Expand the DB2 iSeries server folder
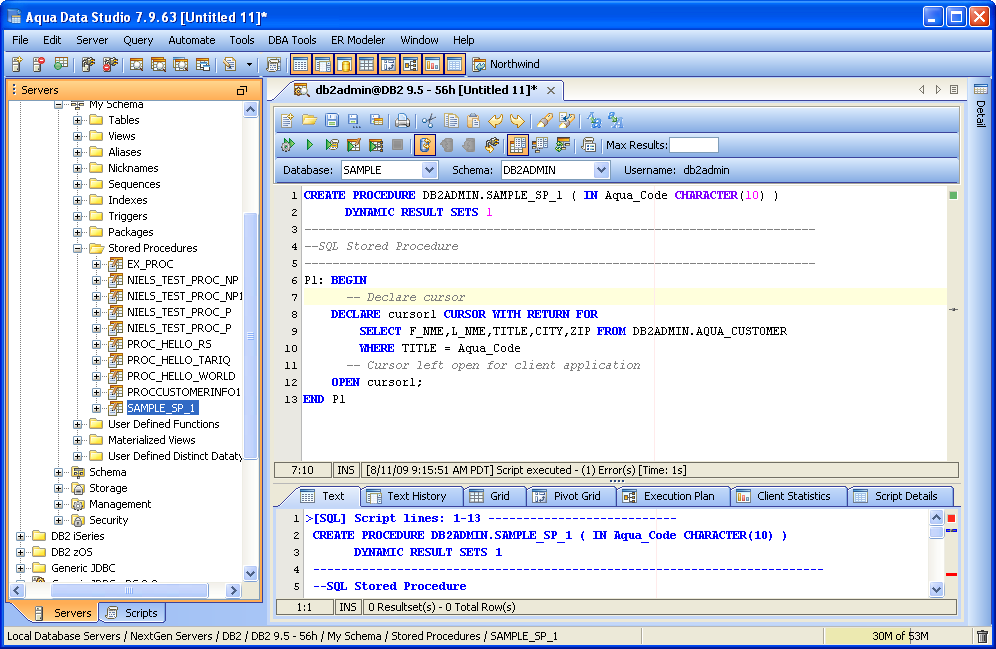 click(x=20, y=536)
